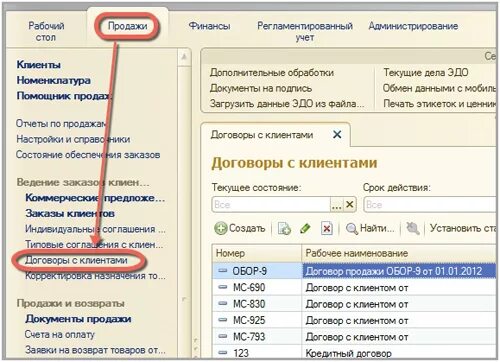Open Документы на подпись command
The width and height of the screenshot is (500, 362).
click(x=261, y=88)
